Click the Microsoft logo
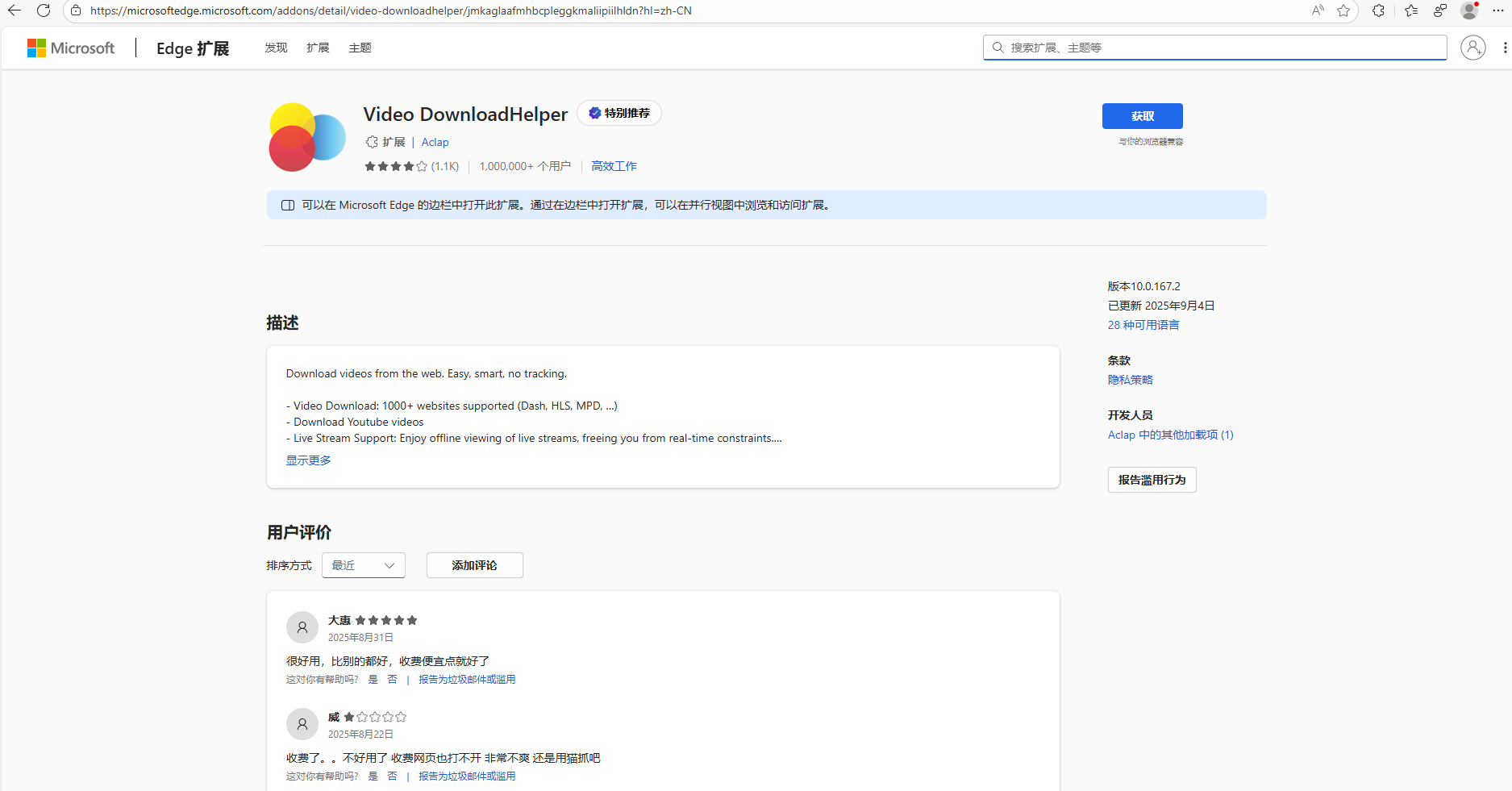This screenshot has width=1512, height=791. [x=71, y=48]
